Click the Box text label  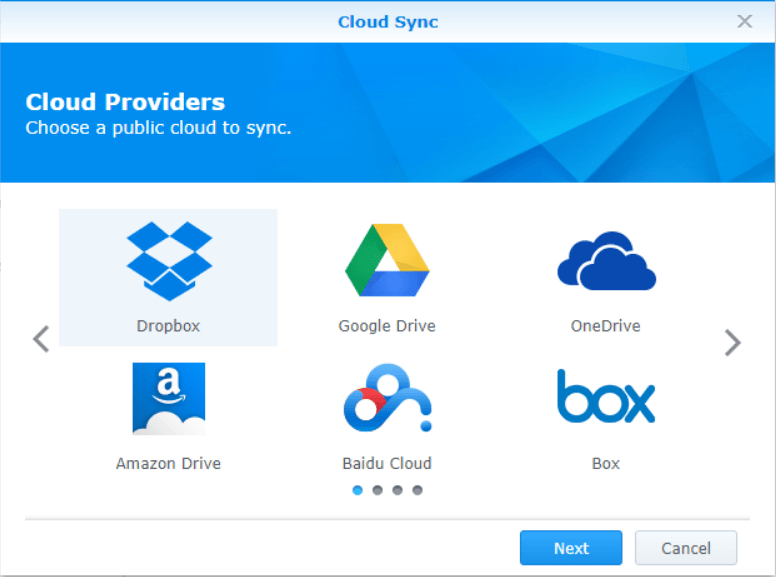[x=606, y=463]
